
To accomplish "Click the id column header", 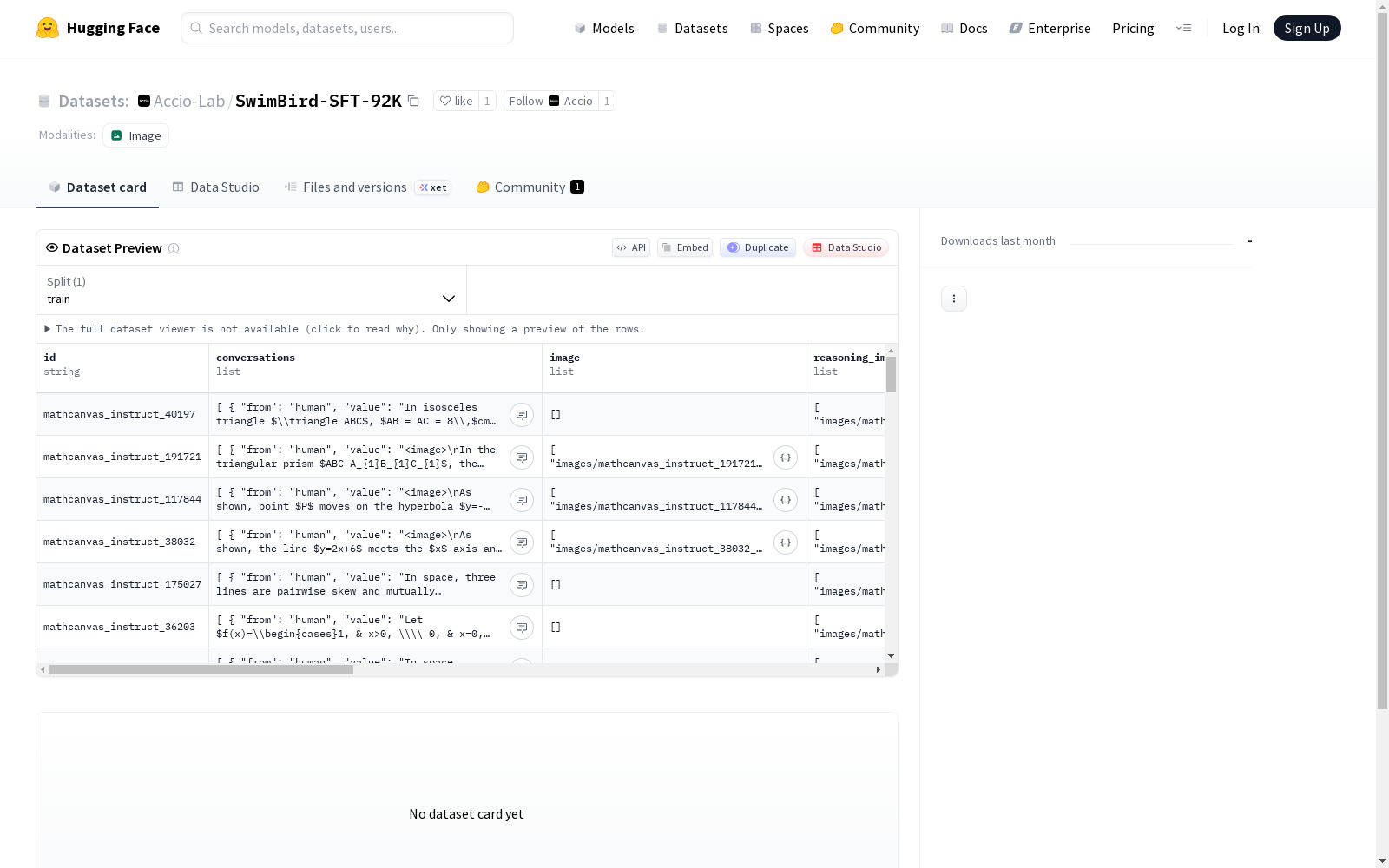I will point(122,368).
